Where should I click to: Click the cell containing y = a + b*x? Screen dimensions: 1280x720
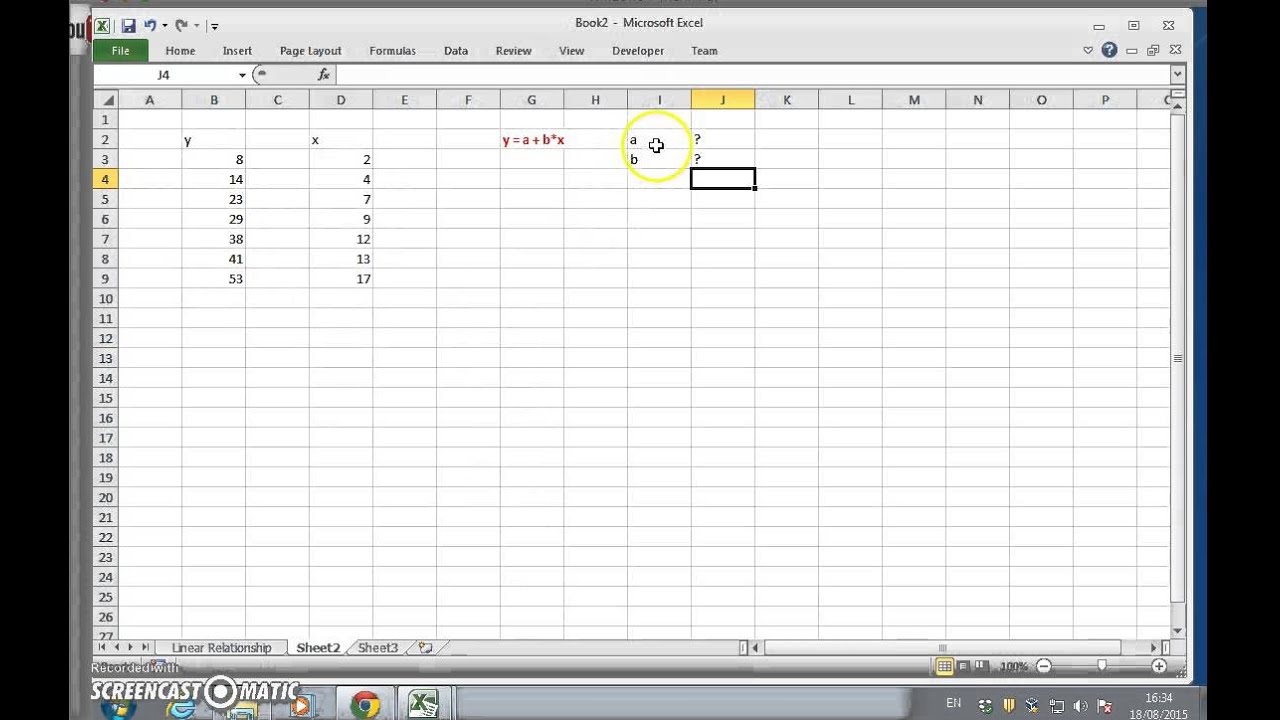coord(533,140)
